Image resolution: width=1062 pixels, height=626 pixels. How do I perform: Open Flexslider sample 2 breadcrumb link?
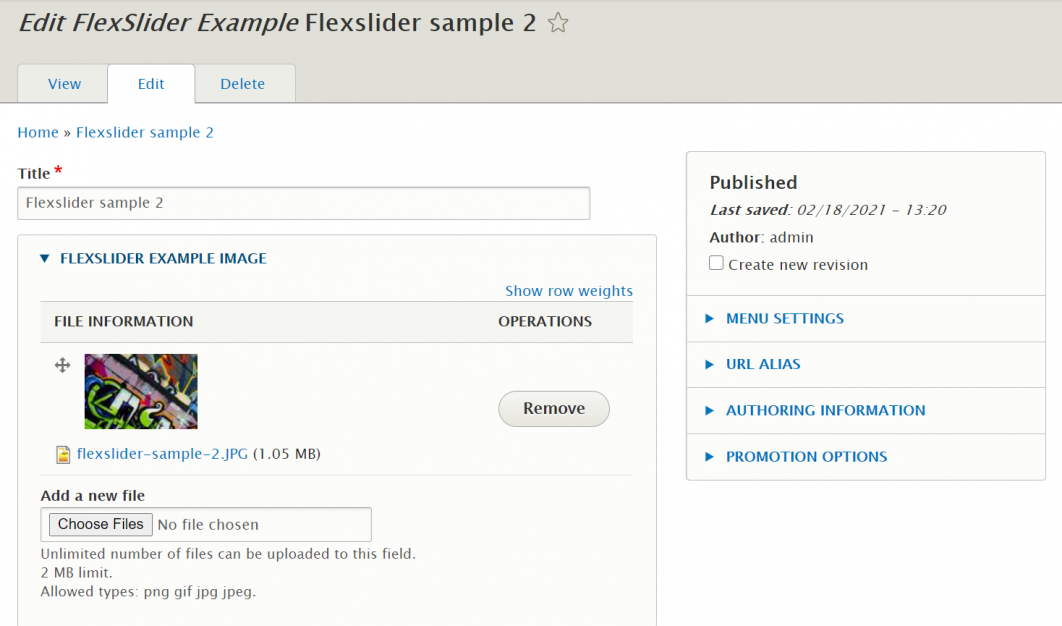[145, 132]
